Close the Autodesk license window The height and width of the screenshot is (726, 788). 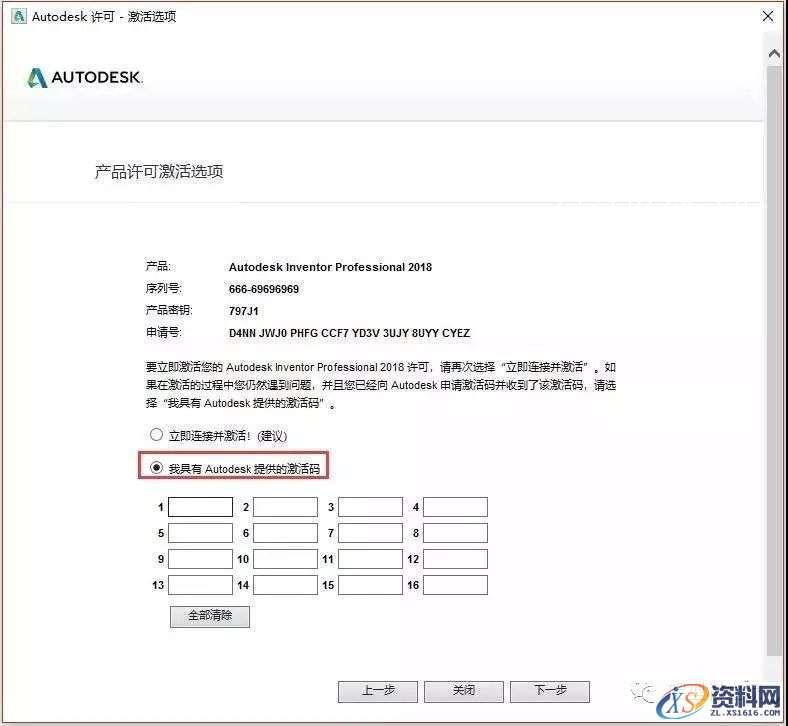pyautogui.click(x=767, y=16)
